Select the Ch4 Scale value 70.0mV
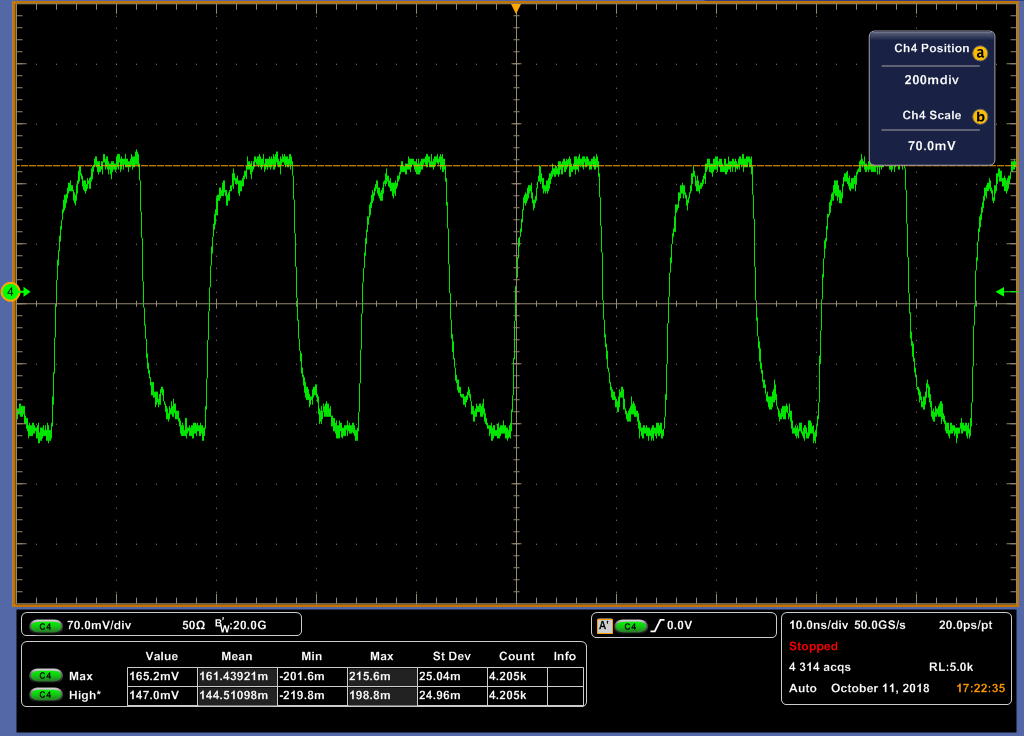The height and width of the screenshot is (736, 1024). 931,146
